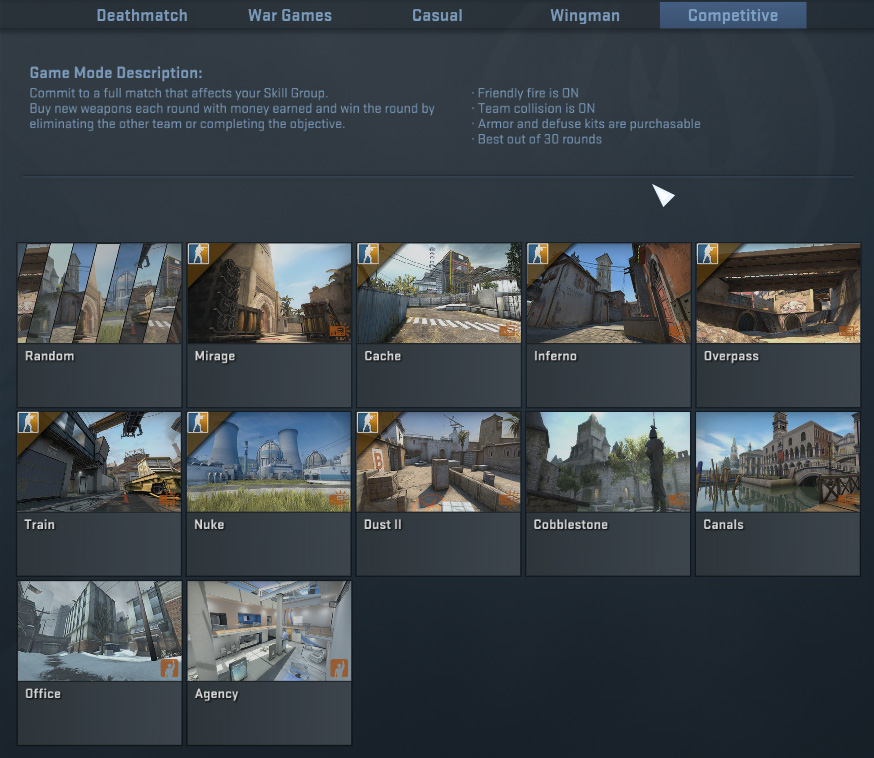
Task: Select the Train map image
Action: coord(99,462)
